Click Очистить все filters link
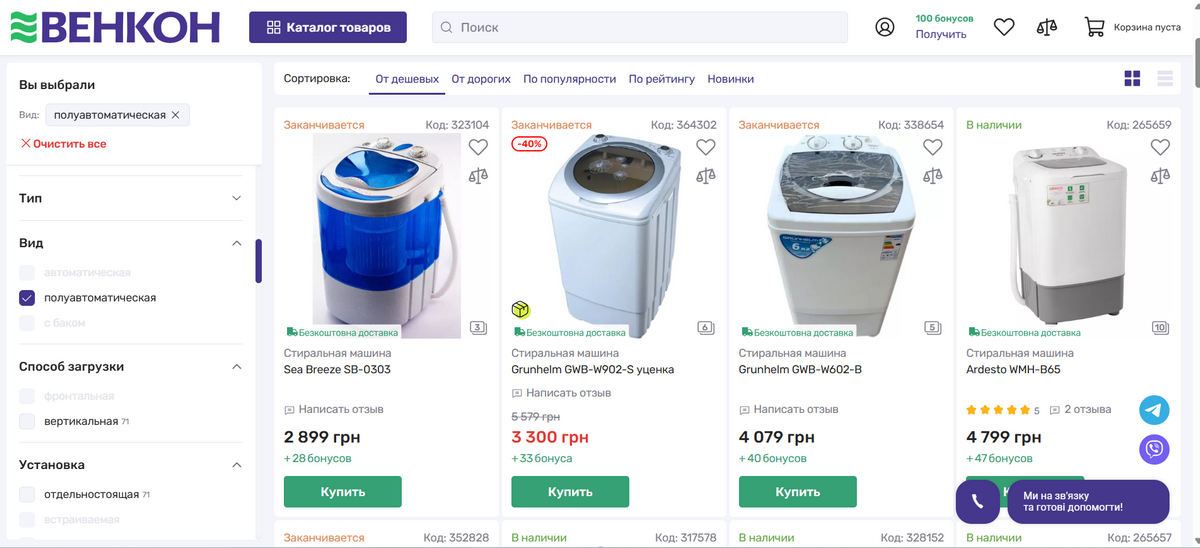 click(63, 144)
